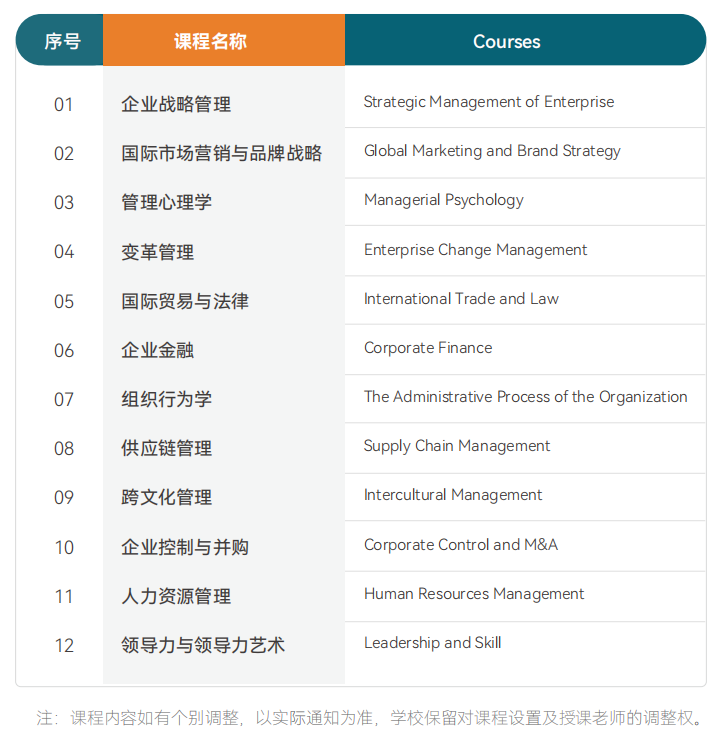This screenshot has width=724, height=737.
Task: Click Intercultural Management text
Action: pyautogui.click(x=453, y=495)
